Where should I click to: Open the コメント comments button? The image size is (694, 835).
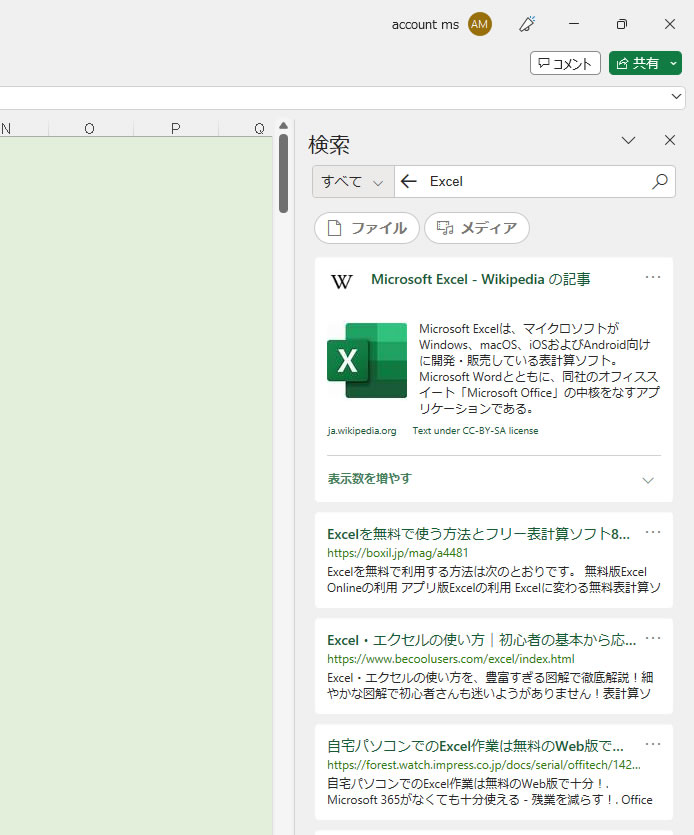pos(565,63)
